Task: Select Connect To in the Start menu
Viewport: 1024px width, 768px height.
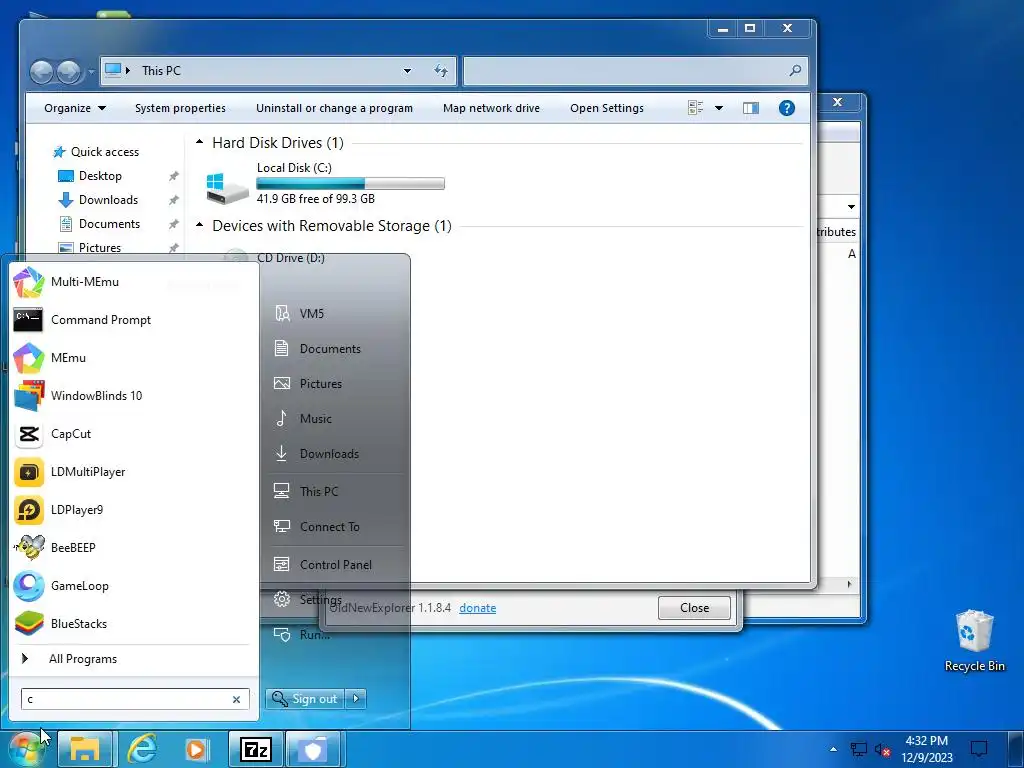Action: point(317,527)
